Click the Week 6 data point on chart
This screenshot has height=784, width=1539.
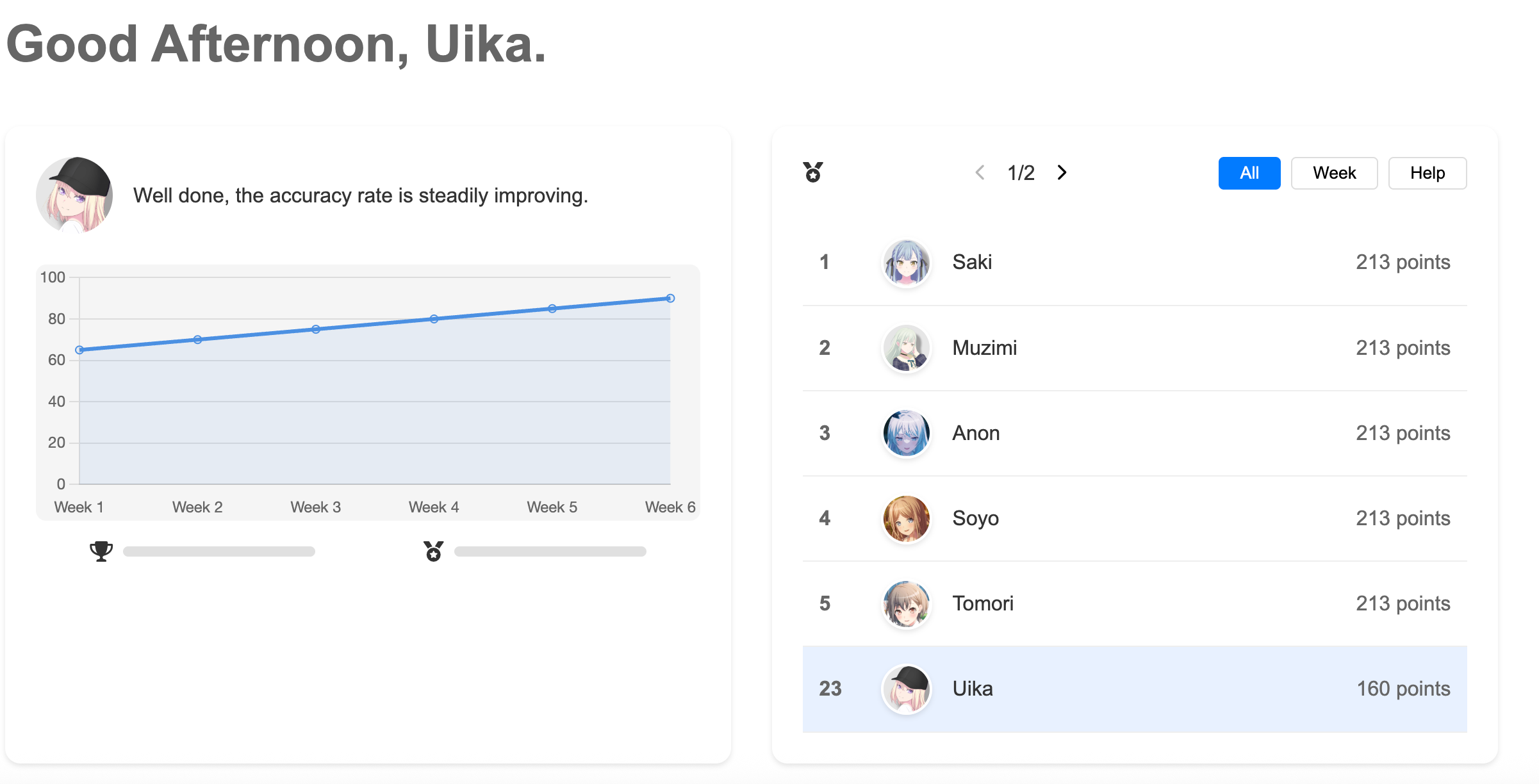670,298
